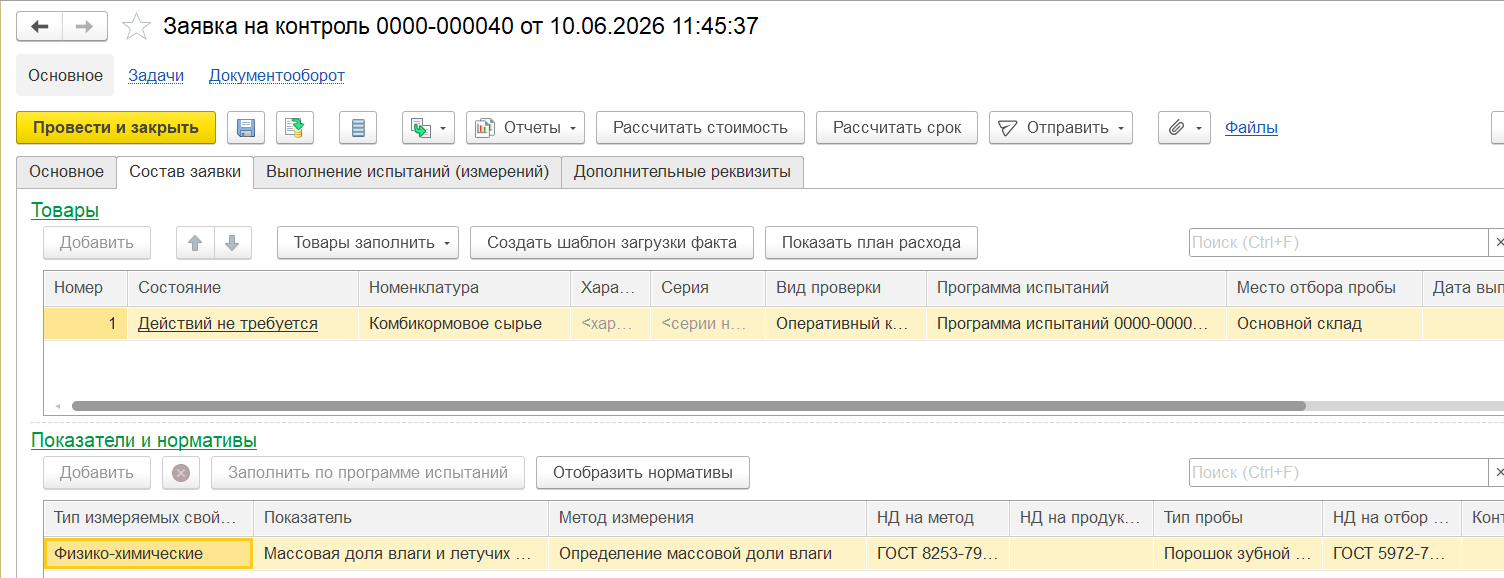Image resolution: width=1504 pixels, height=578 pixels.
Task: Select the Физико-химические cell
Action: 148,554
